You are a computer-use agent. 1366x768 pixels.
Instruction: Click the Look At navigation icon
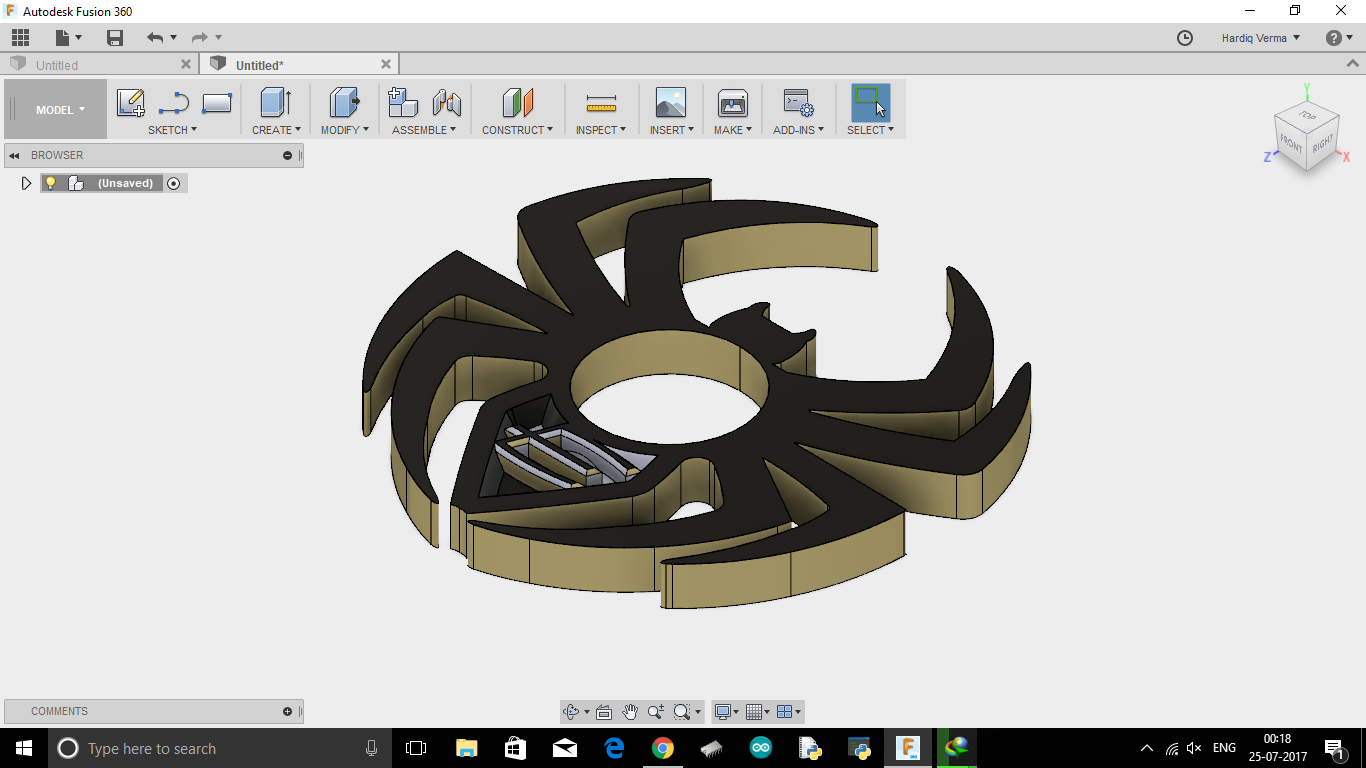coord(603,712)
